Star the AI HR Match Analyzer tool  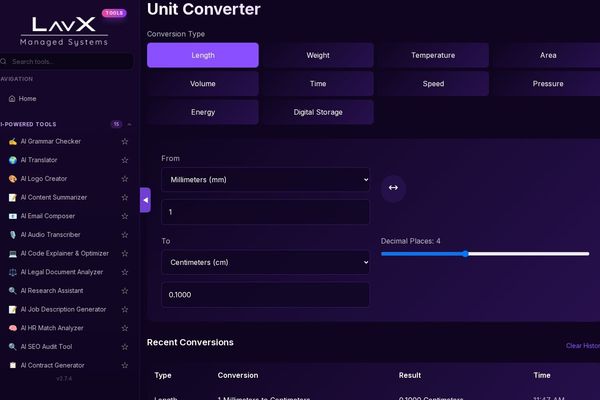click(125, 328)
